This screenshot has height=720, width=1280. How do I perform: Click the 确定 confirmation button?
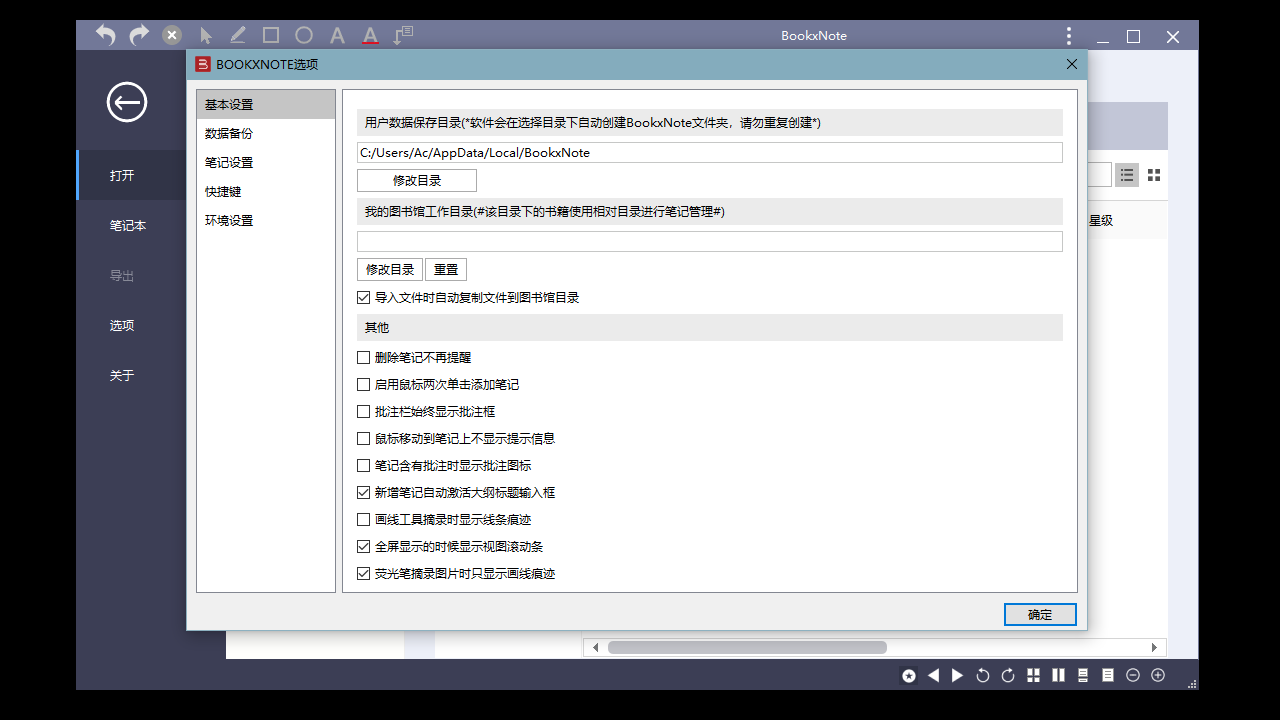click(1040, 614)
